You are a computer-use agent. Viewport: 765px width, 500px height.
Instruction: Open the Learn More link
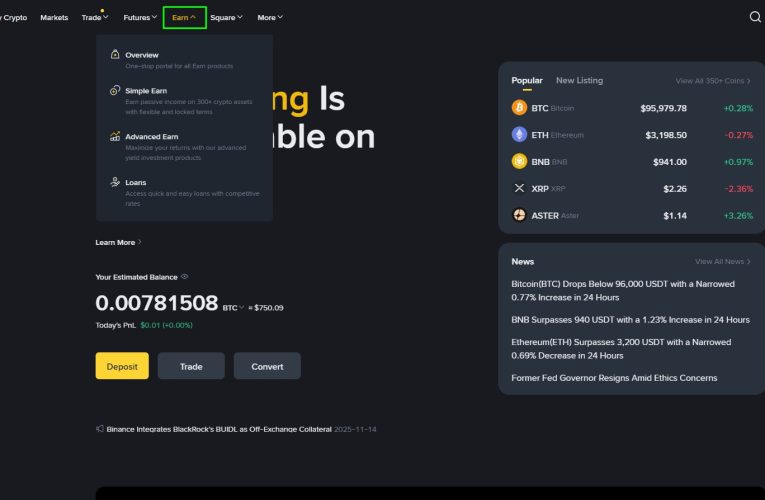(119, 242)
